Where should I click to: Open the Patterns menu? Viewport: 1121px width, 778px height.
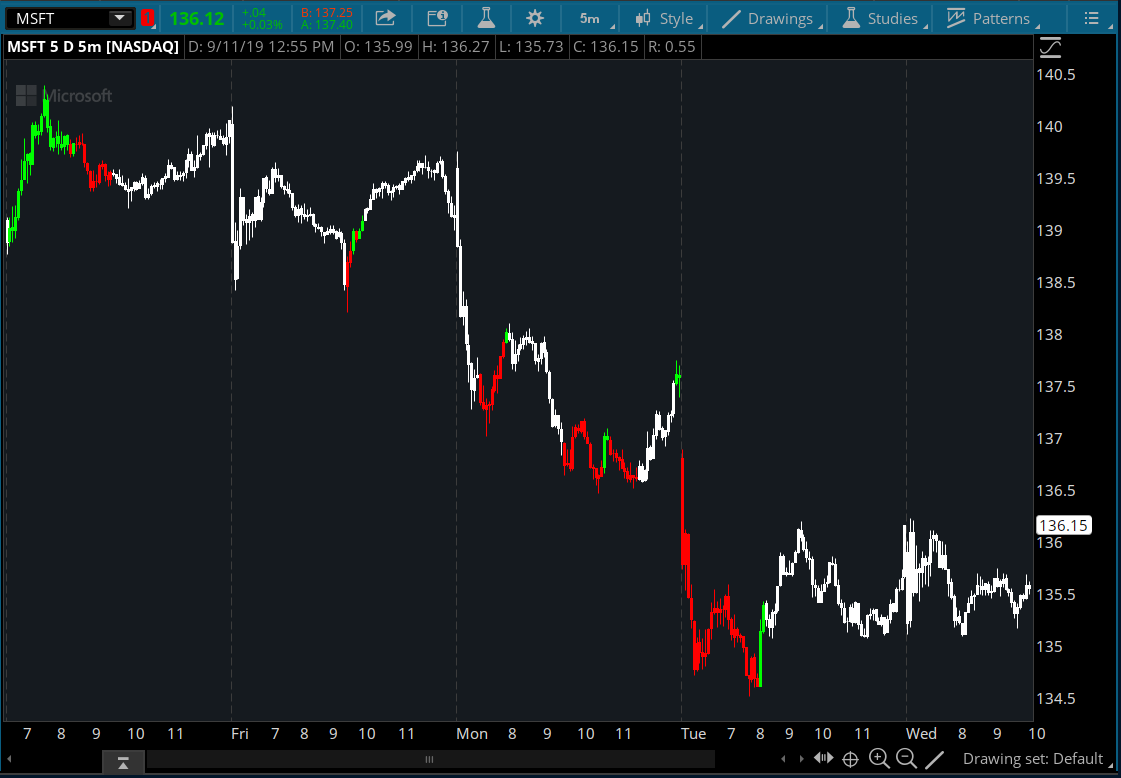click(x=988, y=18)
